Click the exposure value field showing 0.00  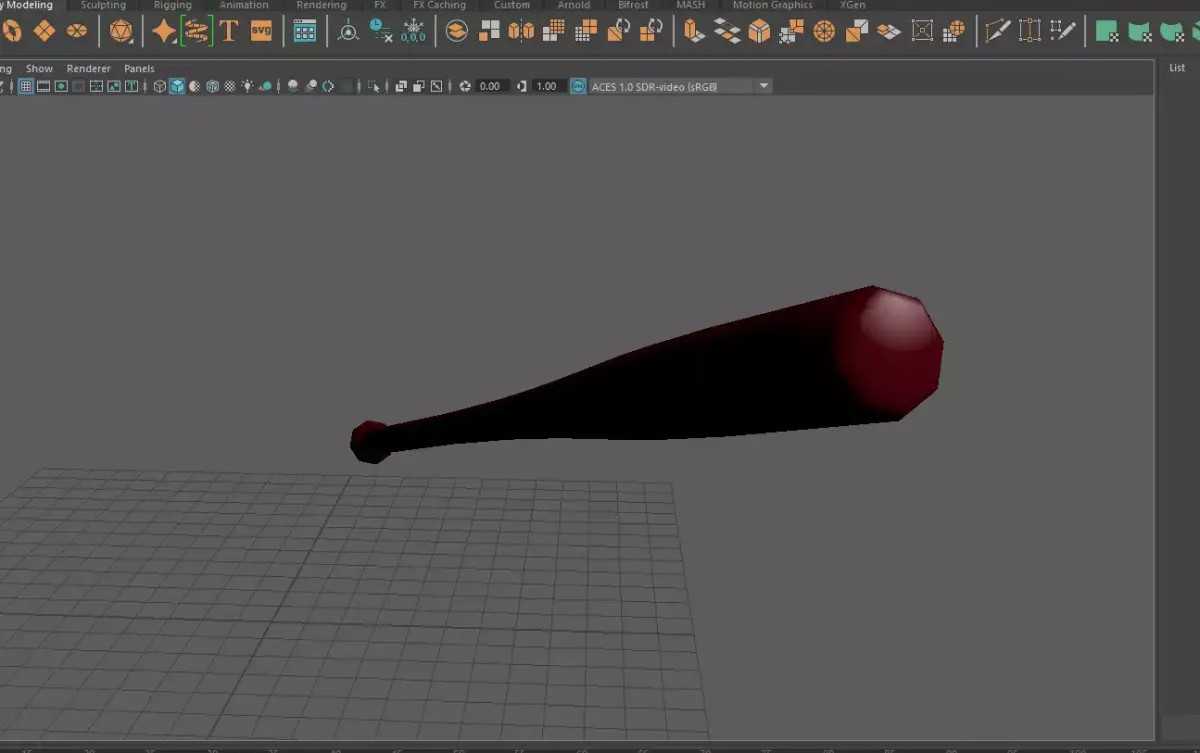coord(489,85)
